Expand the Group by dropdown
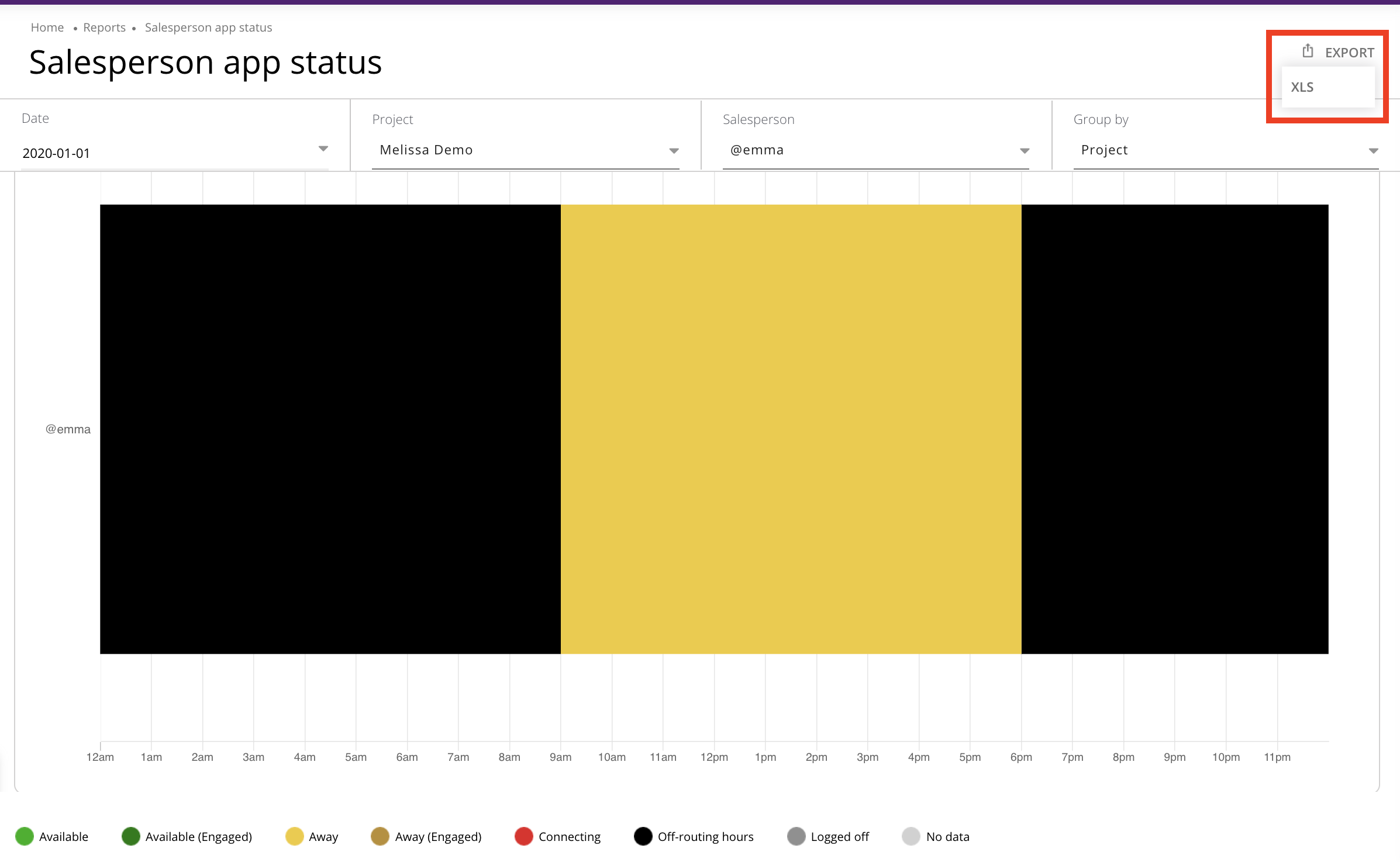The image size is (1400, 862). pos(1226,150)
